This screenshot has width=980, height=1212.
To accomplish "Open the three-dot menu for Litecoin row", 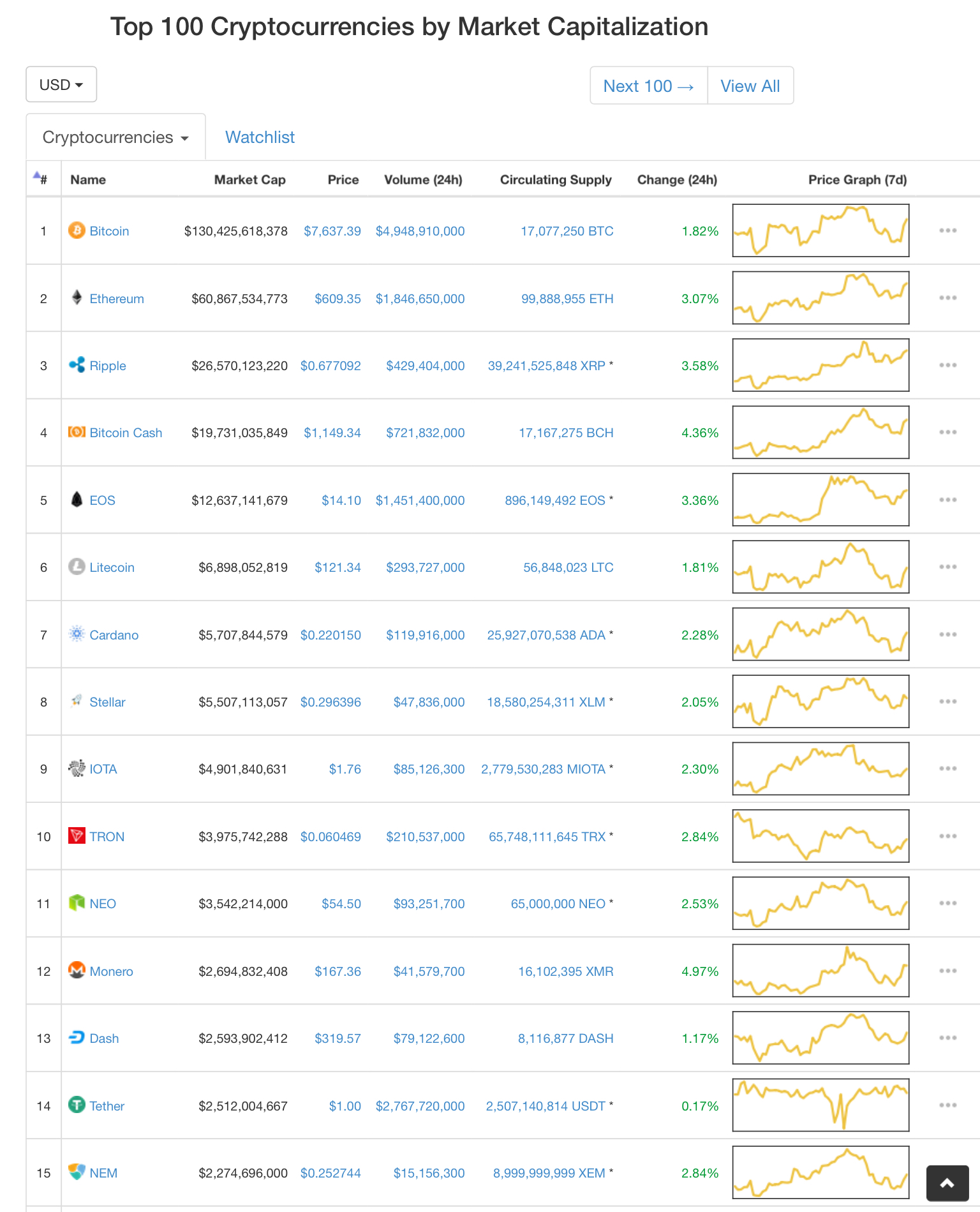I will pos(948,567).
